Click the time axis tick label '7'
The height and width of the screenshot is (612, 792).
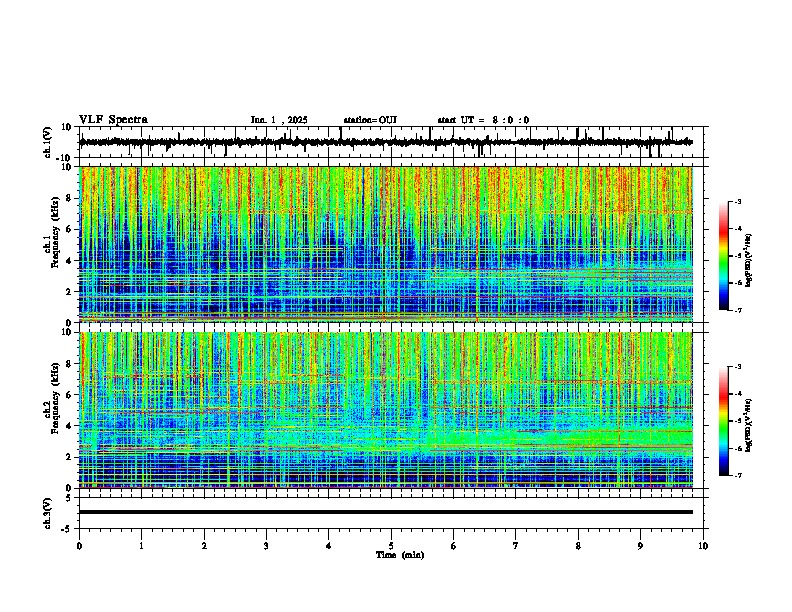(516, 546)
